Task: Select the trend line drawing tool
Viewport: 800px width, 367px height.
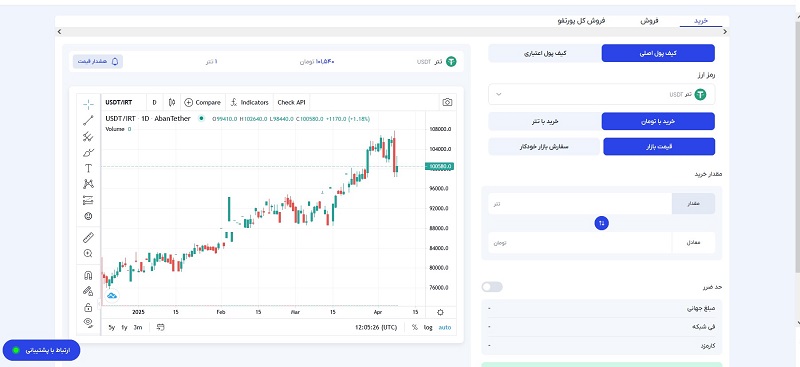Action: tap(88, 120)
